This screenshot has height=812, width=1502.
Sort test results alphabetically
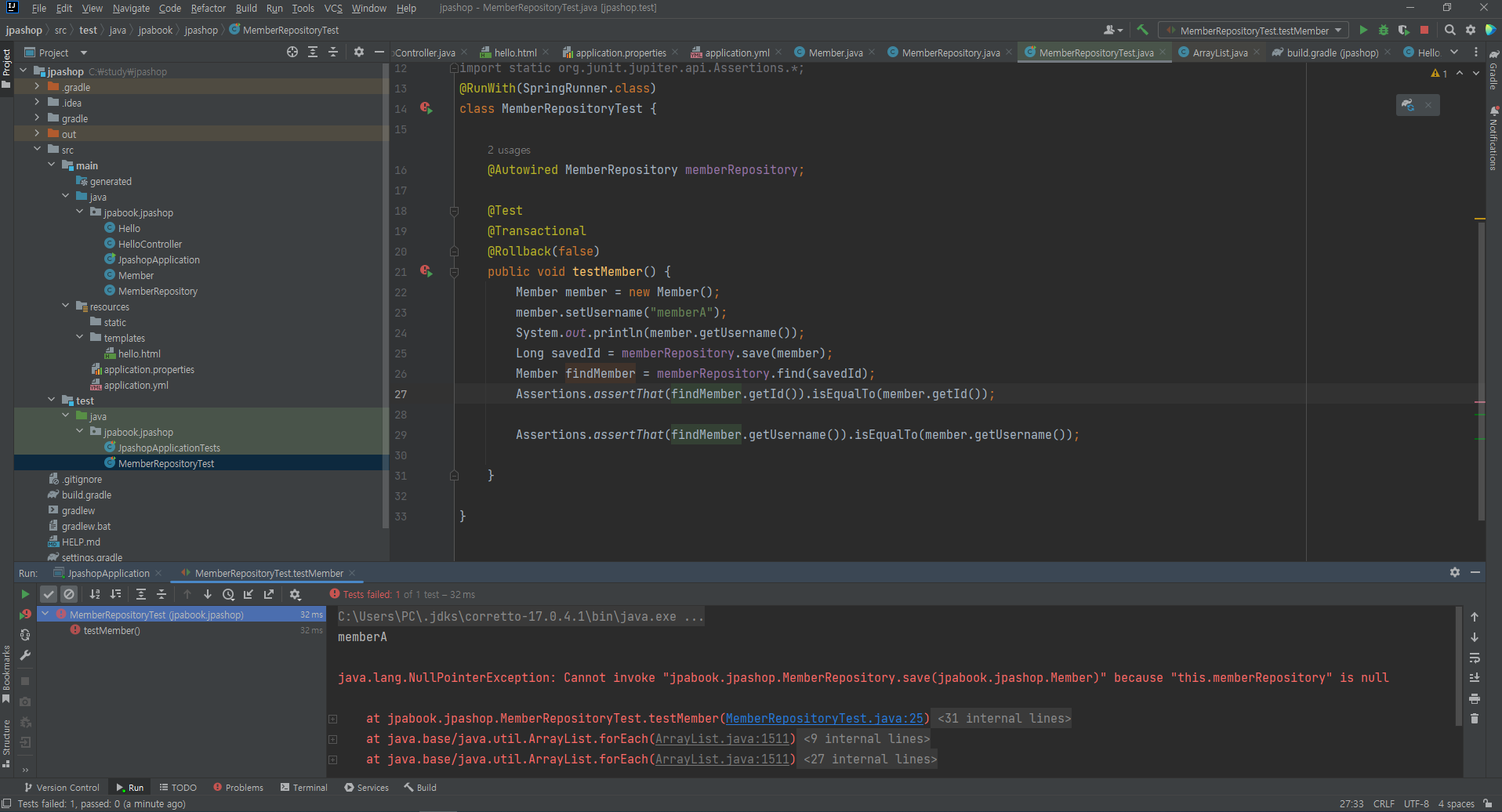pyautogui.click(x=95, y=594)
